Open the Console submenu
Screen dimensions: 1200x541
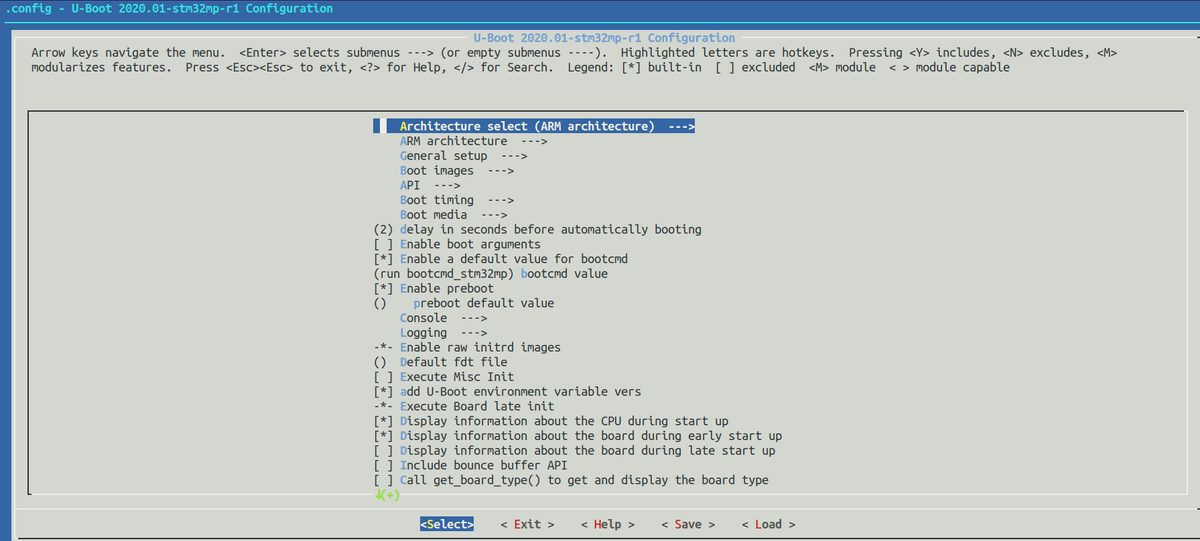coord(443,318)
